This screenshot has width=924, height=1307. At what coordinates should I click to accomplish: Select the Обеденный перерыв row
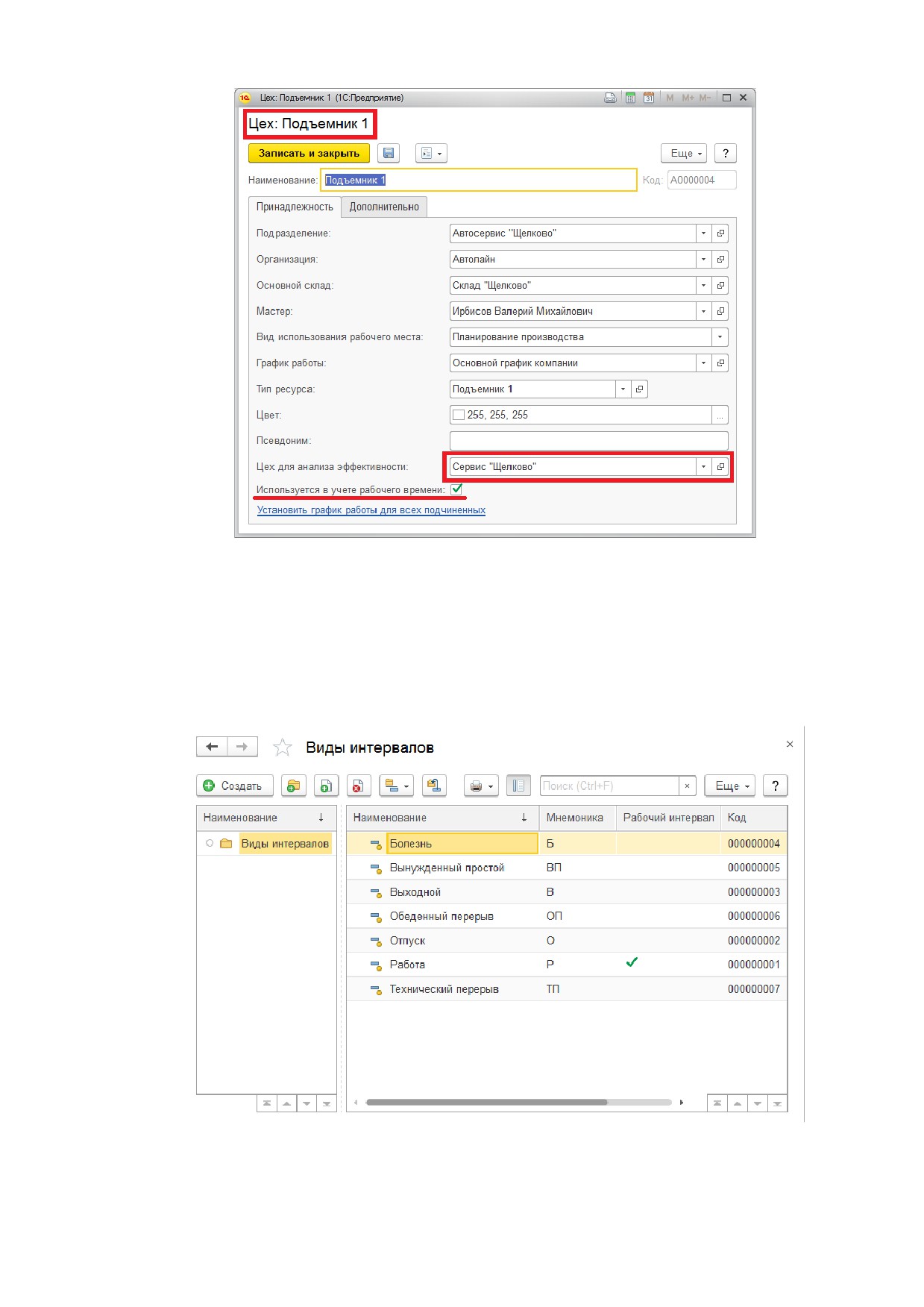click(567, 916)
